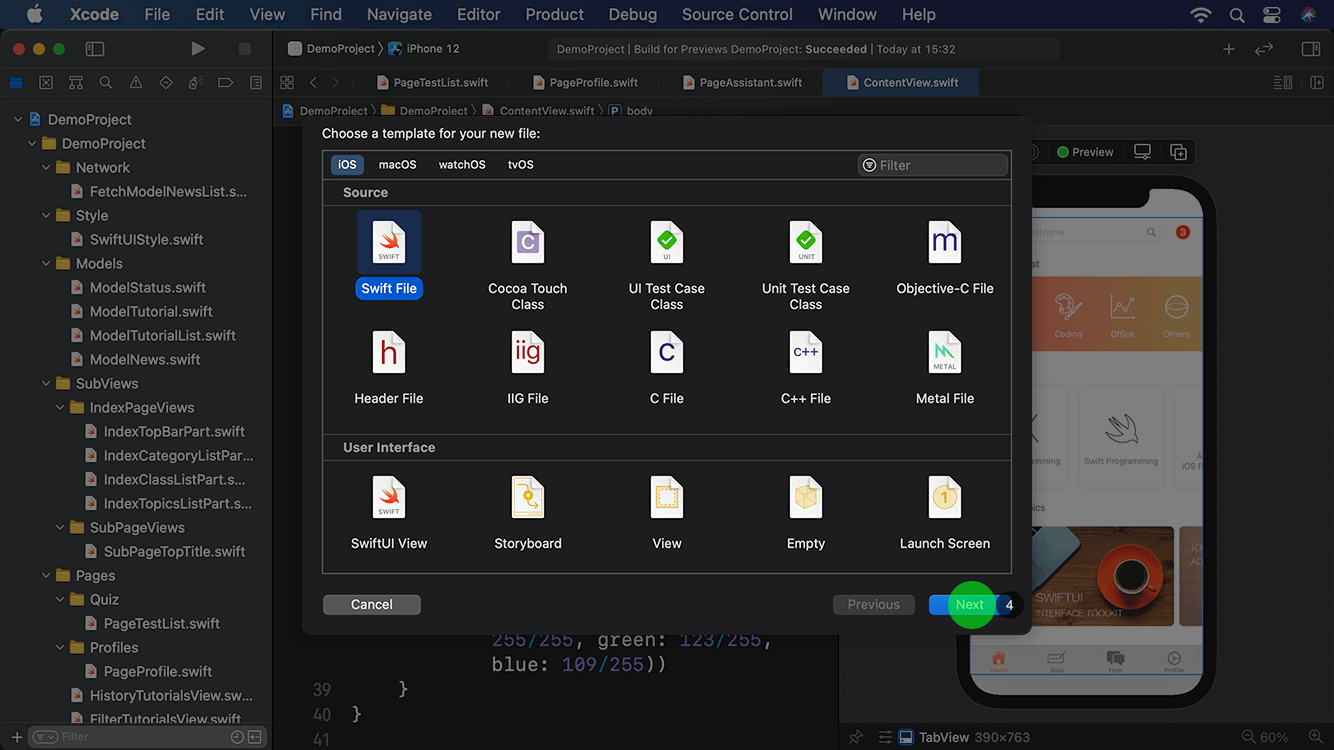1334x750 pixels.
Task: Open the breakpoint navigator
Action: pos(226,83)
